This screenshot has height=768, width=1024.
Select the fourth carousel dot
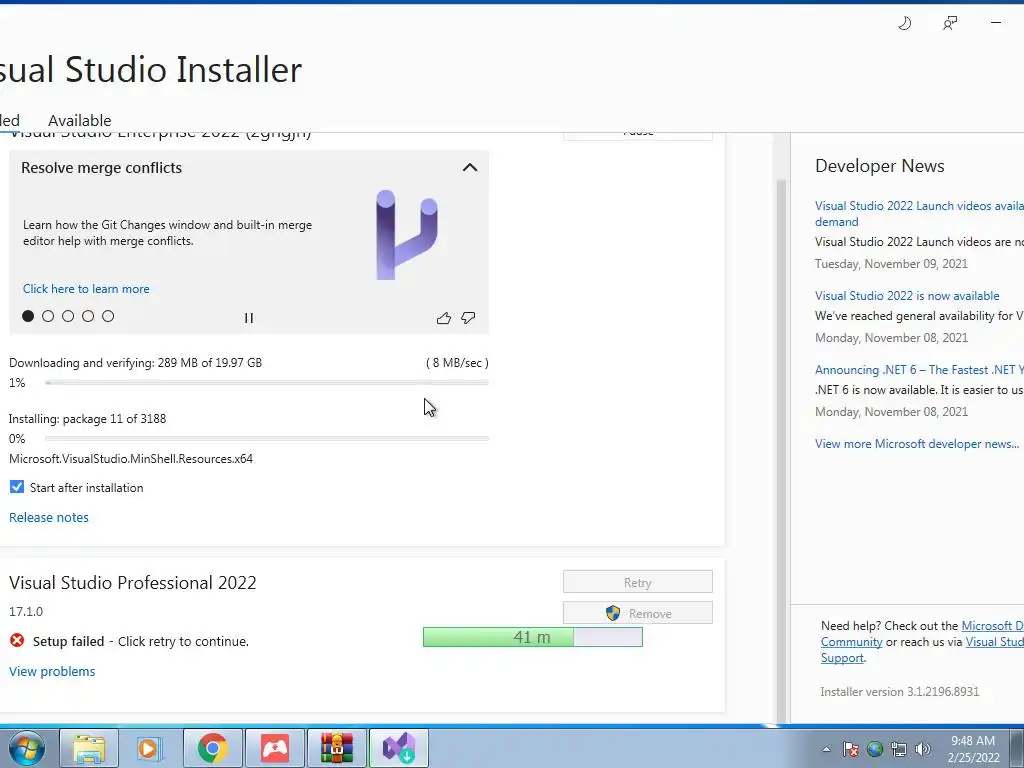(x=88, y=316)
